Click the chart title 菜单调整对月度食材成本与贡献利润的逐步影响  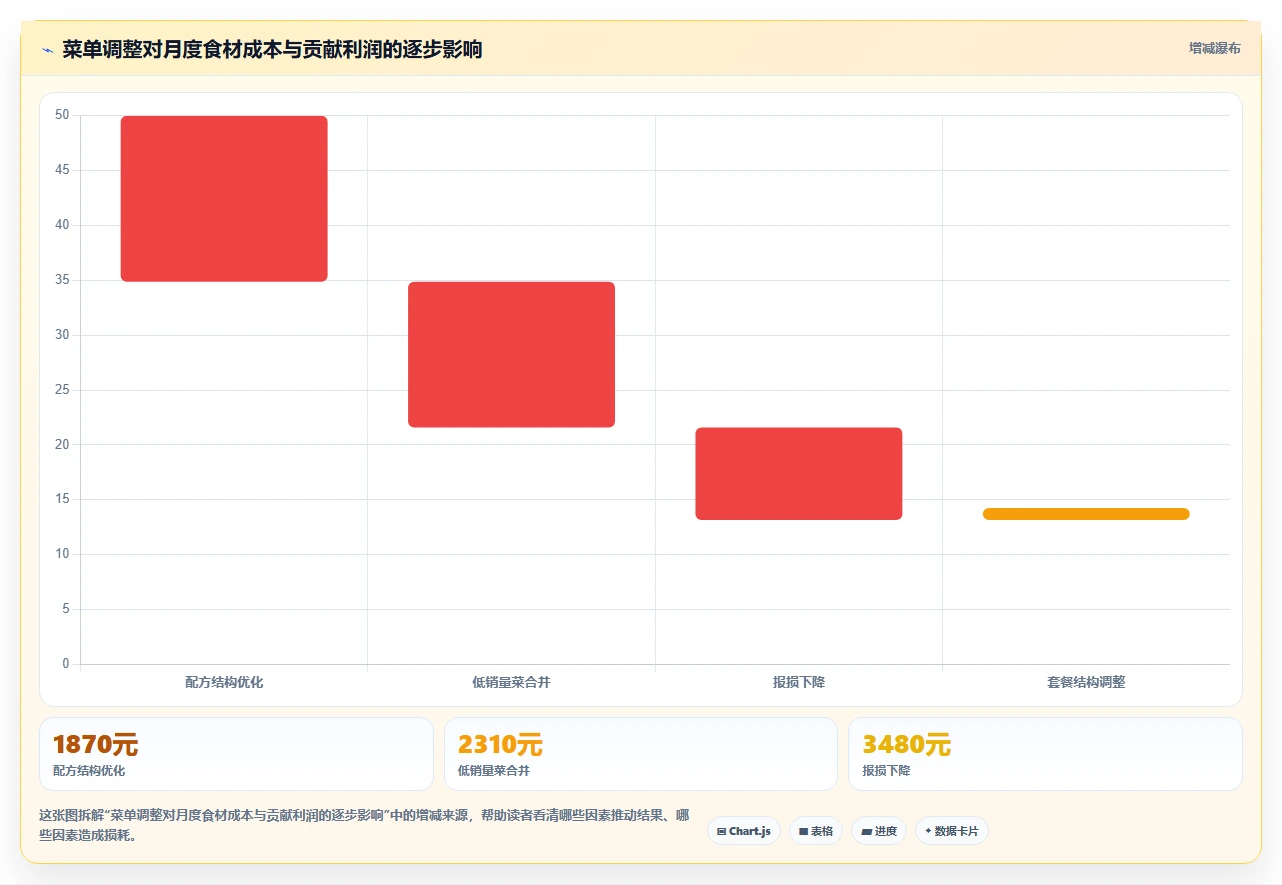click(x=272, y=50)
